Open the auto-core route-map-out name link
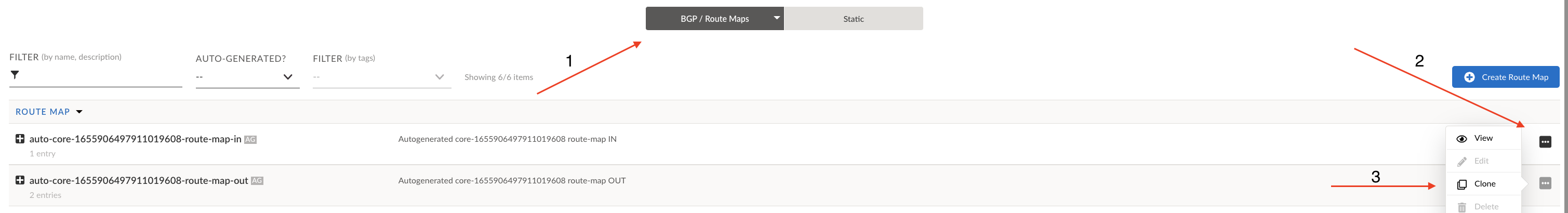Screen dimensions: 1568x213 [x=138, y=181]
